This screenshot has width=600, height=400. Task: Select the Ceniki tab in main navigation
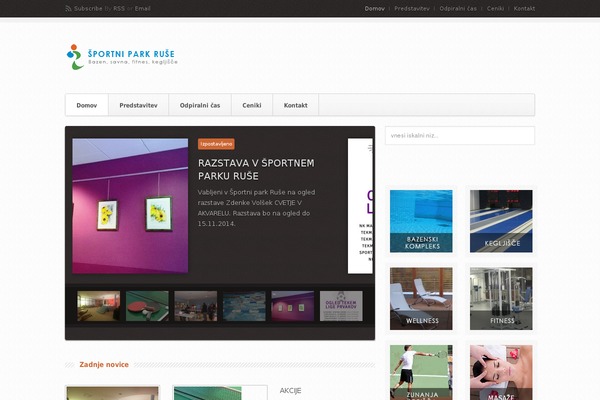(x=252, y=105)
